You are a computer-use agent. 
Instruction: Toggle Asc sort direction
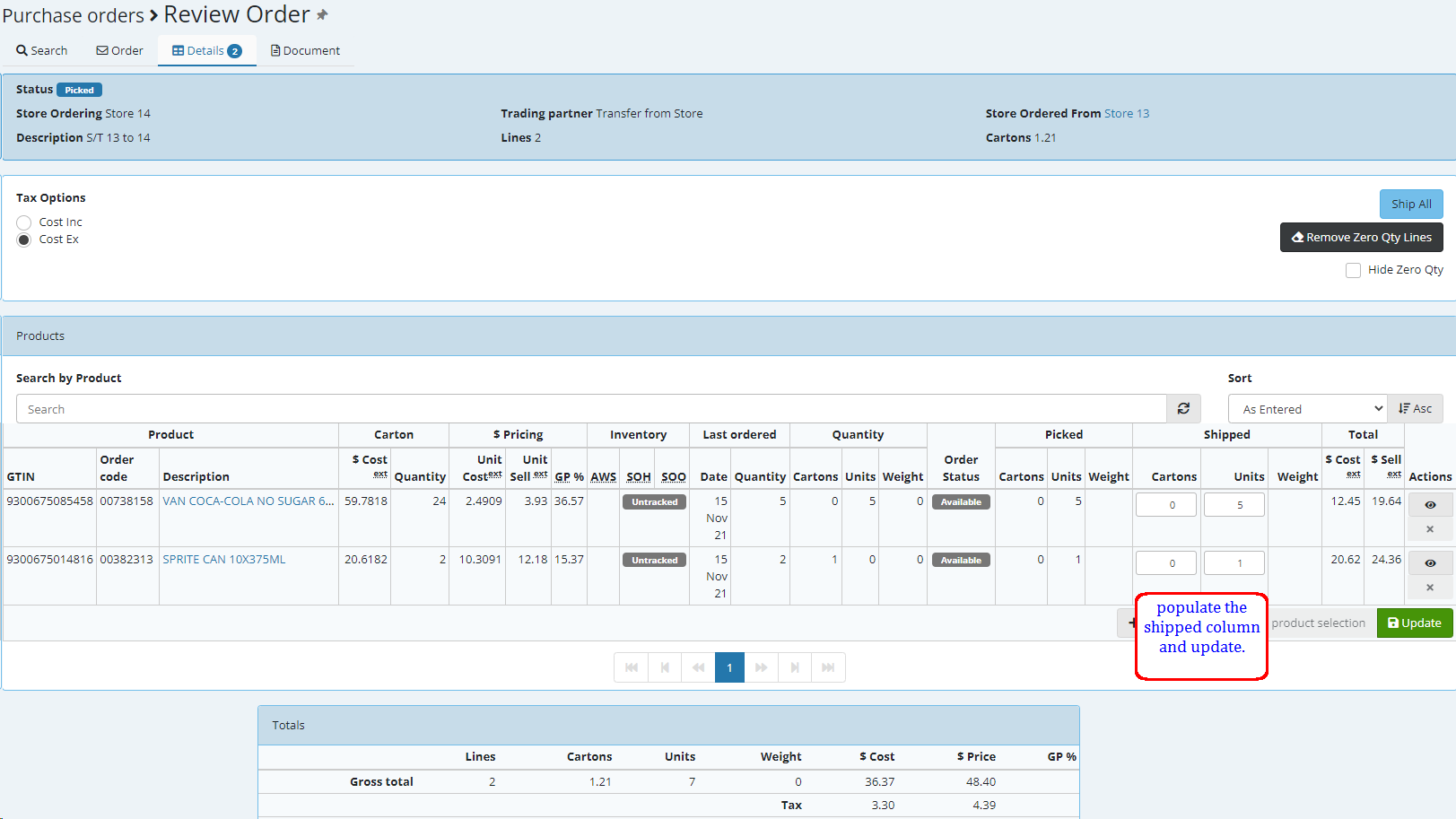(x=1415, y=408)
